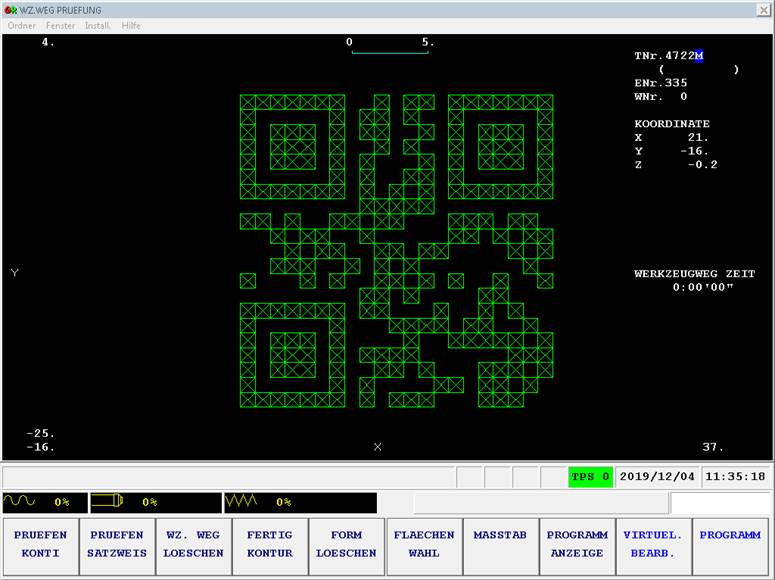
Task: Click the FORM LOESCHEN softkey
Action: point(346,546)
